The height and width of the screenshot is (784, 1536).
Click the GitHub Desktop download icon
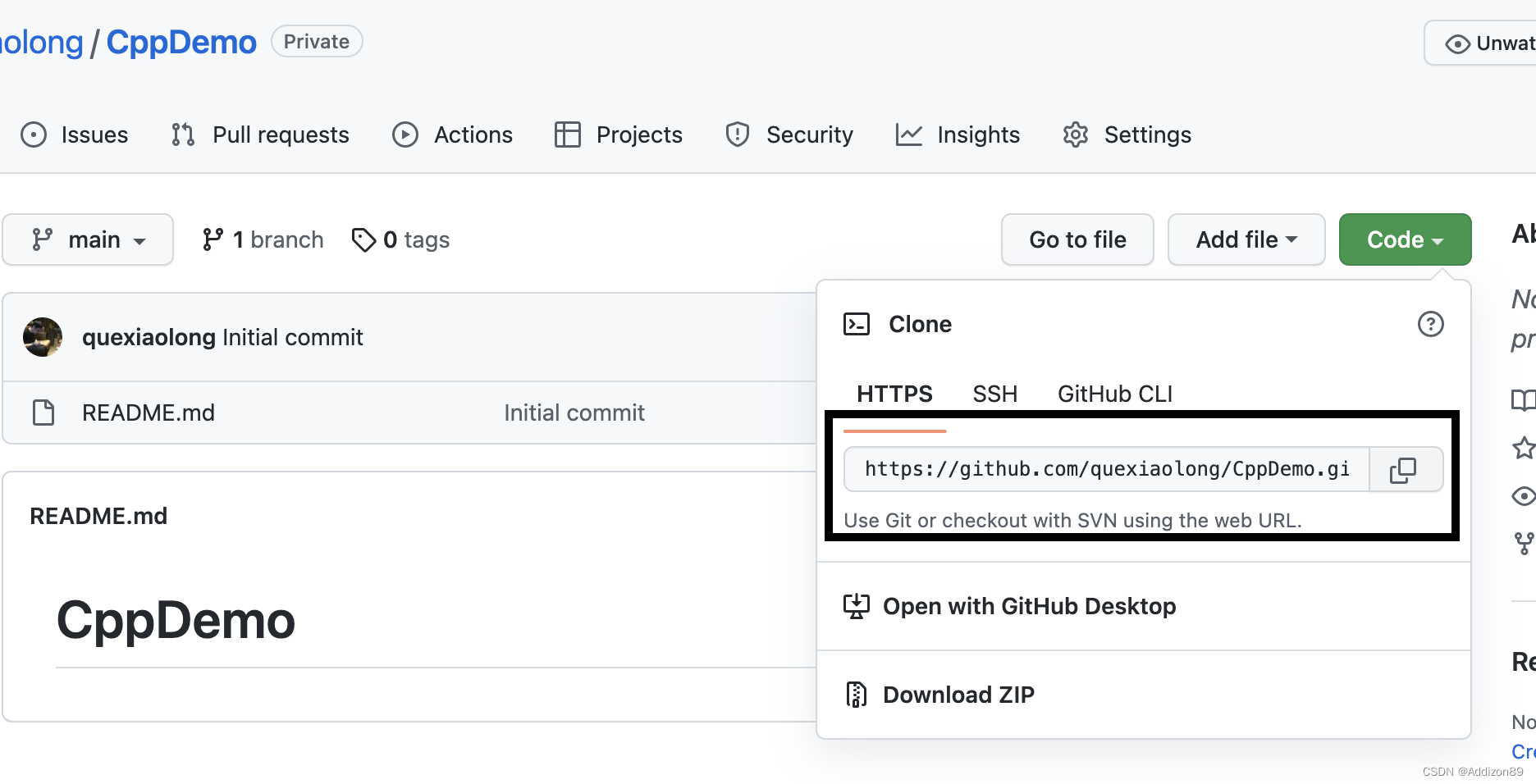click(857, 606)
